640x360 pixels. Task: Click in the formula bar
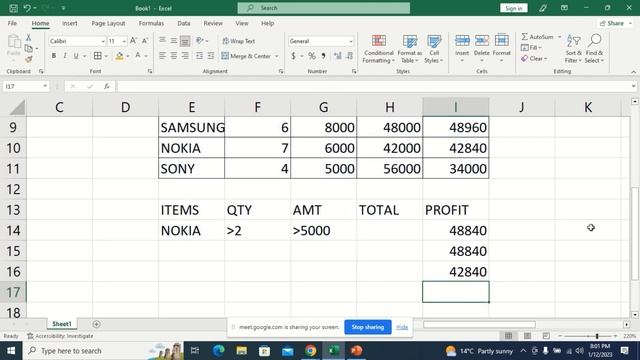click(373, 86)
